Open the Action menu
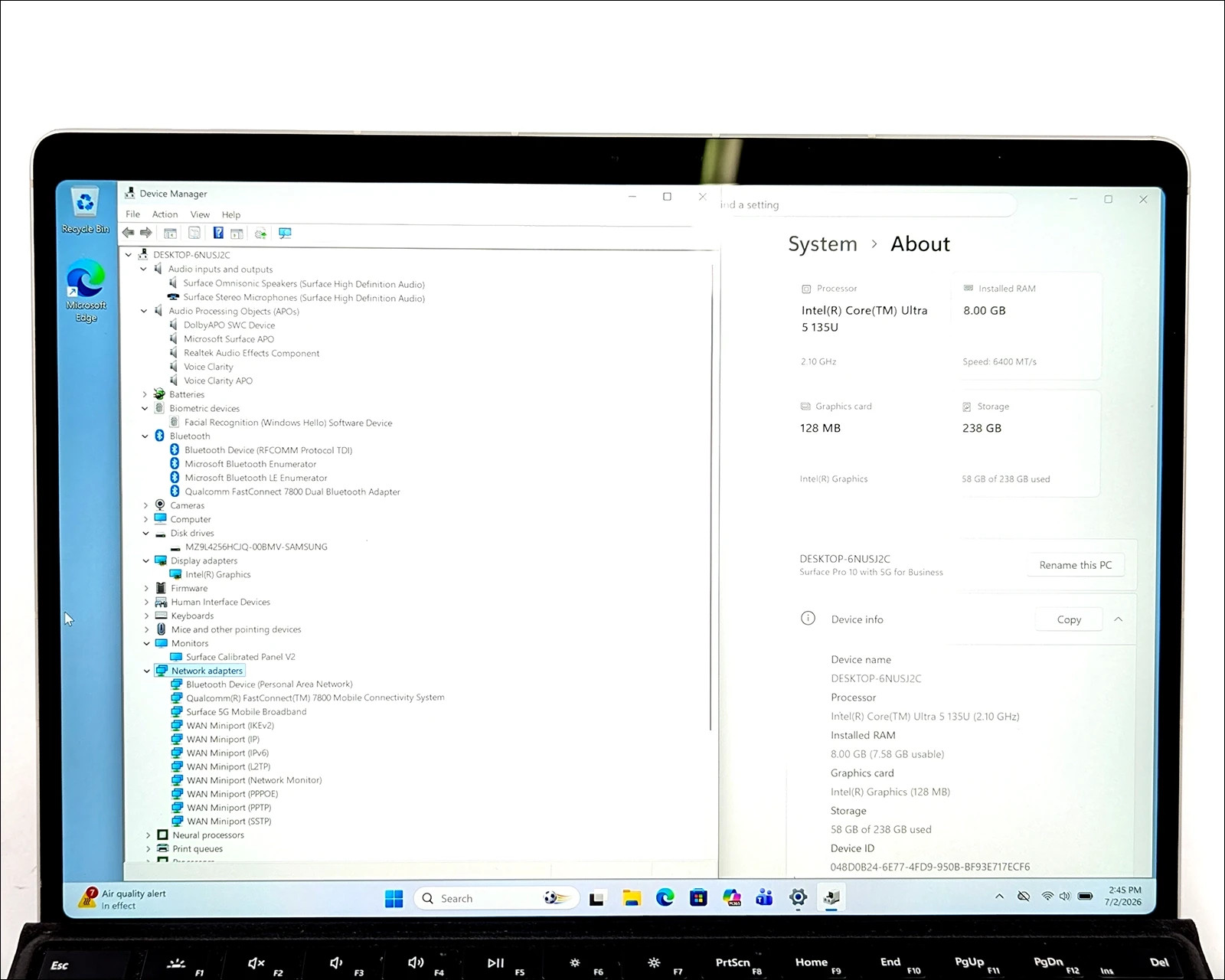The image size is (1225, 980). (x=165, y=214)
